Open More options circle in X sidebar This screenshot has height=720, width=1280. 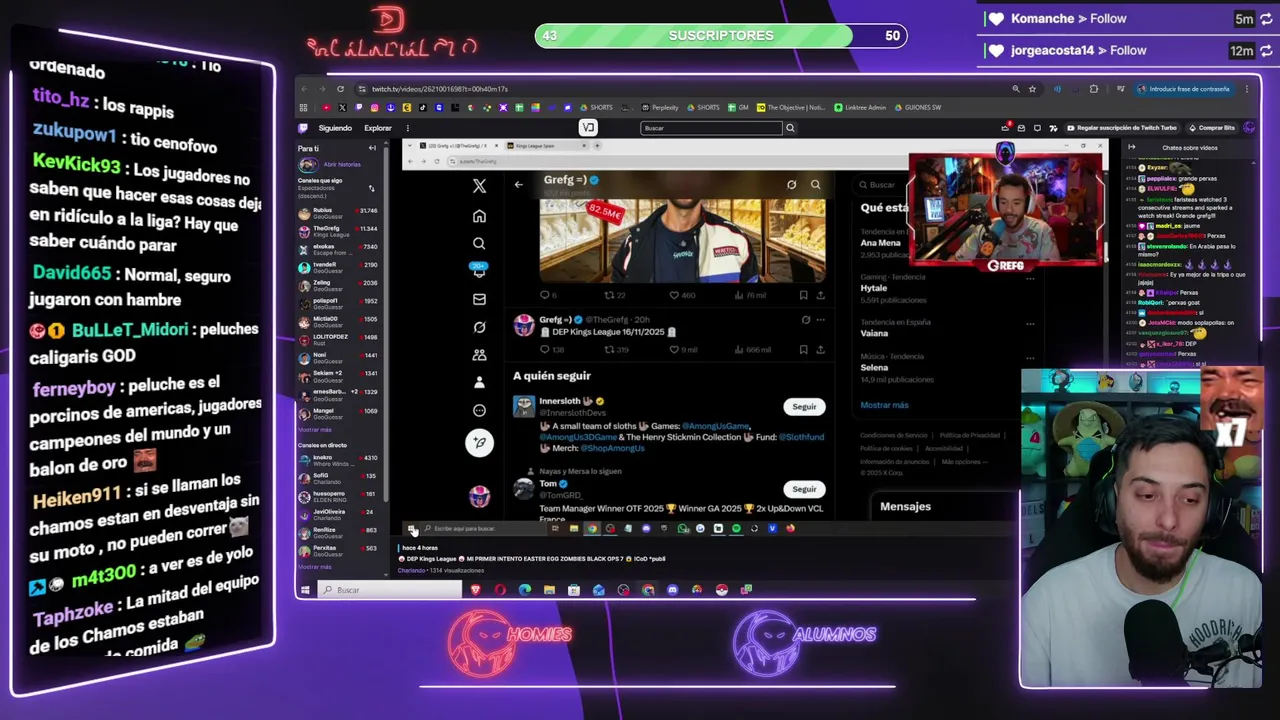click(x=479, y=410)
